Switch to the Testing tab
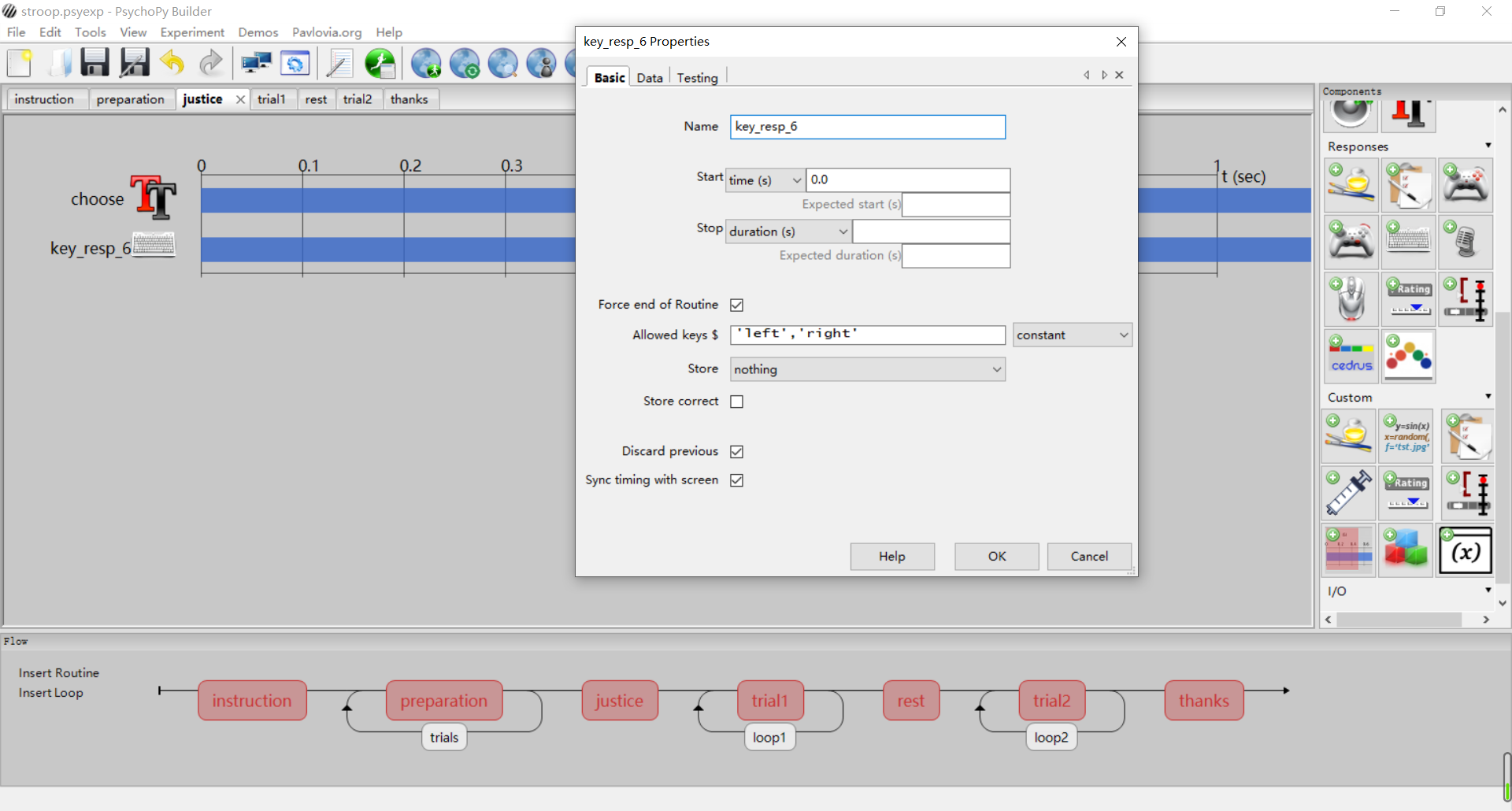This screenshot has height=811, width=1512. (698, 78)
